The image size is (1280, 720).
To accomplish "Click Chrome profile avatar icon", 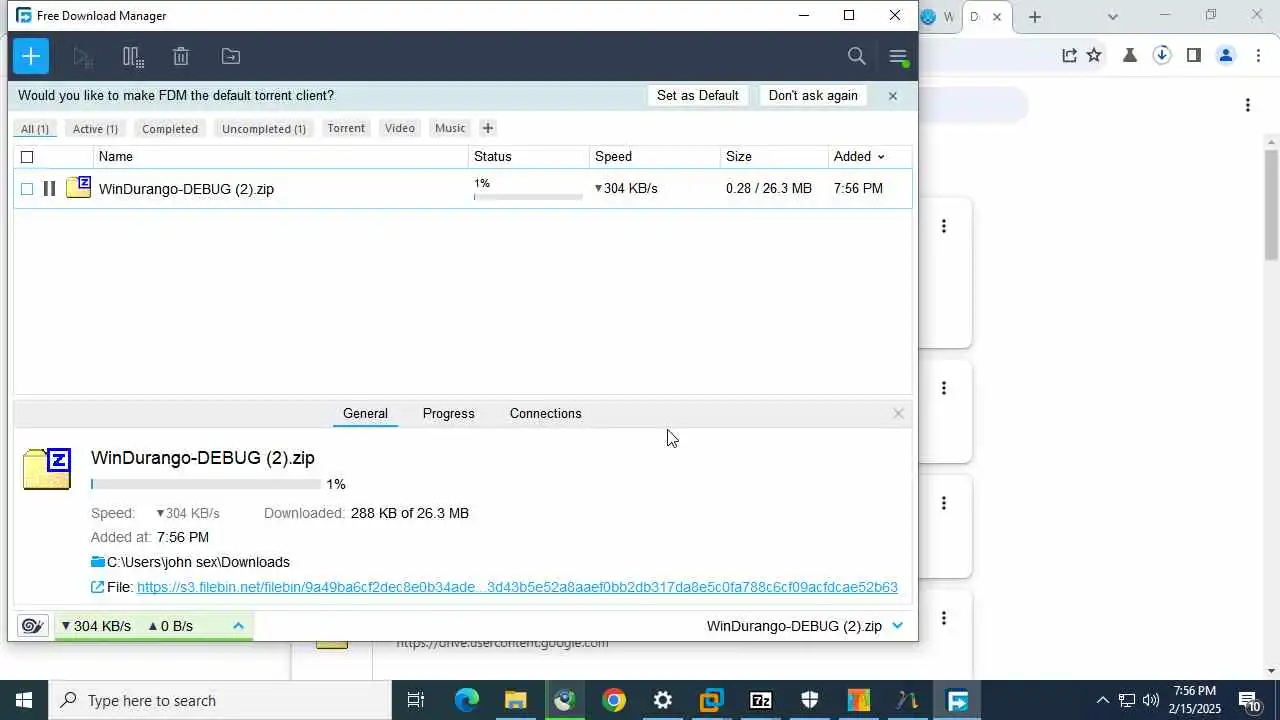I will [x=1226, y=55].
